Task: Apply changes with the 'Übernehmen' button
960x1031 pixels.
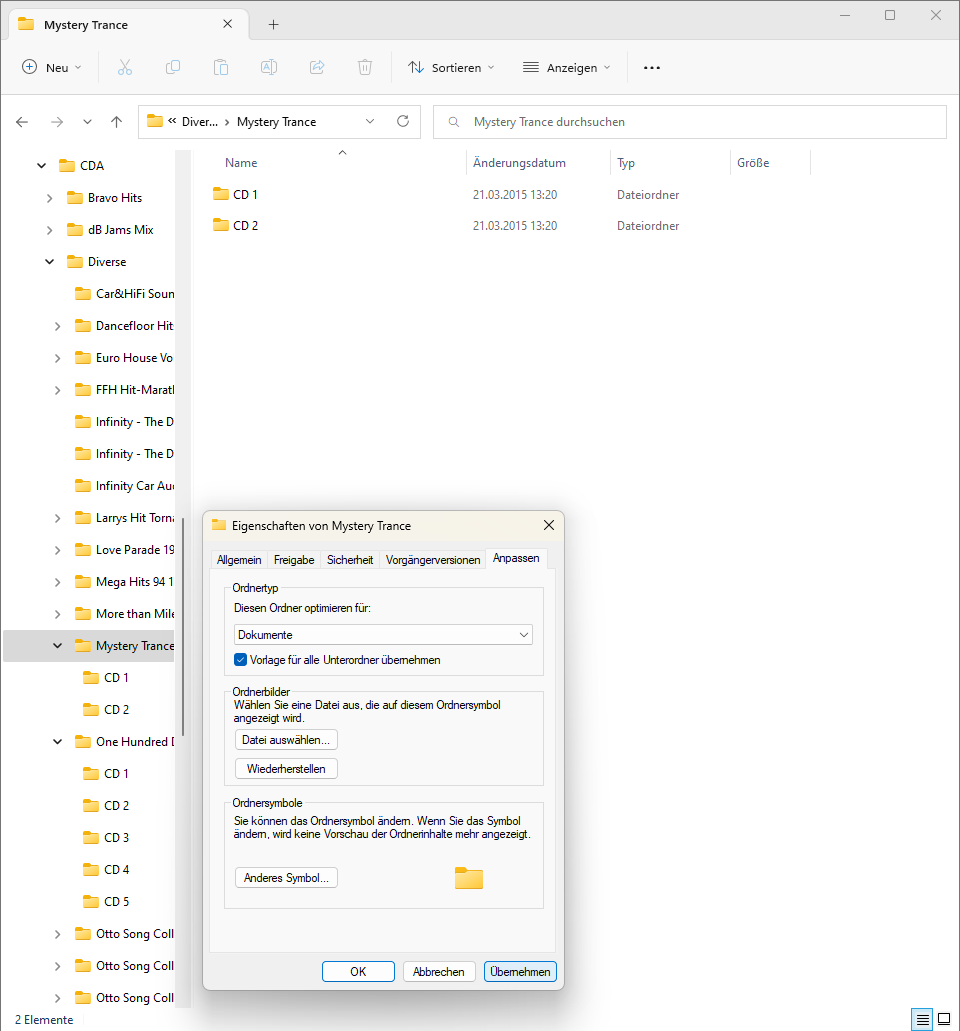Action: click(x=520, y=971)
